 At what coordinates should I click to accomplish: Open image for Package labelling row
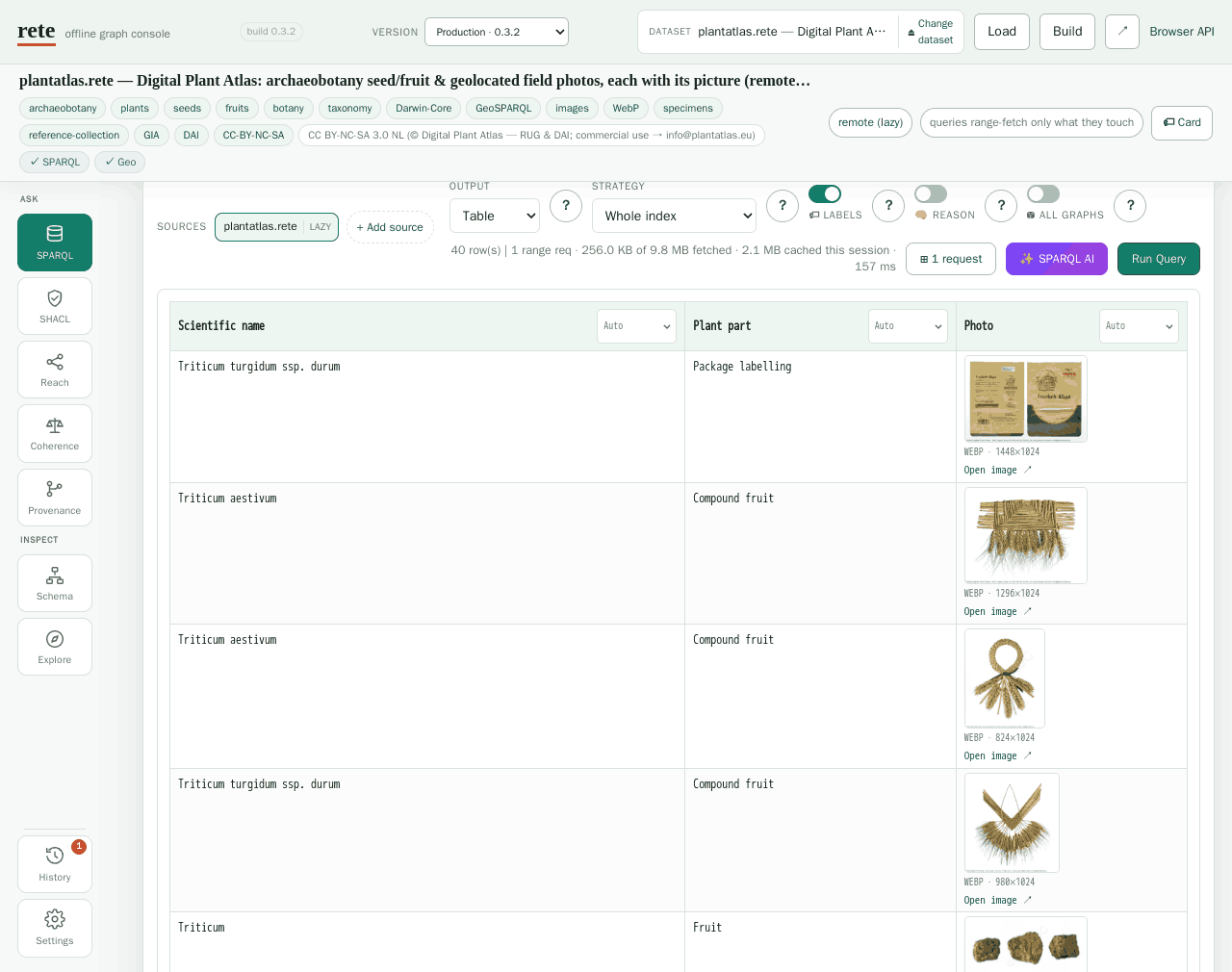(x=997, y=470)
